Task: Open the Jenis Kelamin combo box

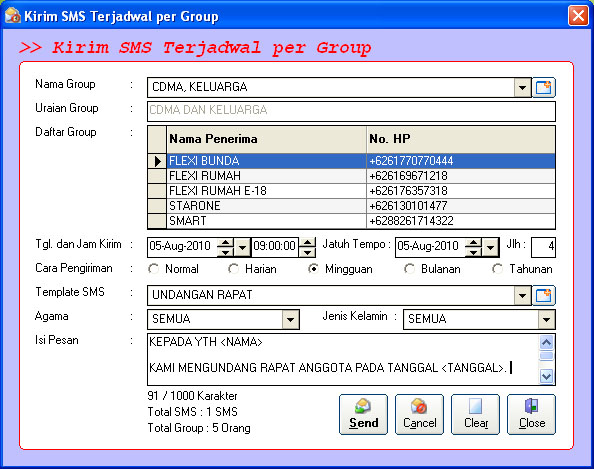Action: click(546, 319)
